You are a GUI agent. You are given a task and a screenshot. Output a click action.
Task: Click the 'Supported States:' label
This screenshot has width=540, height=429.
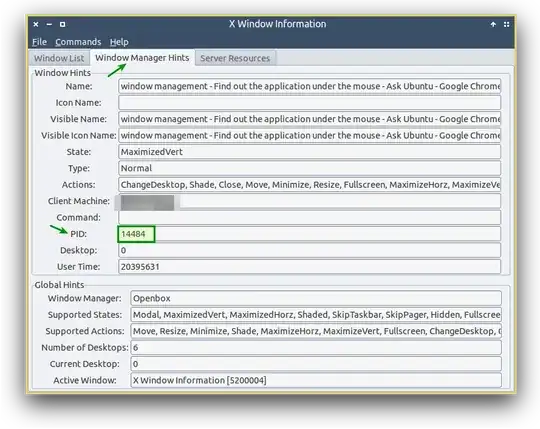(85, 315)
